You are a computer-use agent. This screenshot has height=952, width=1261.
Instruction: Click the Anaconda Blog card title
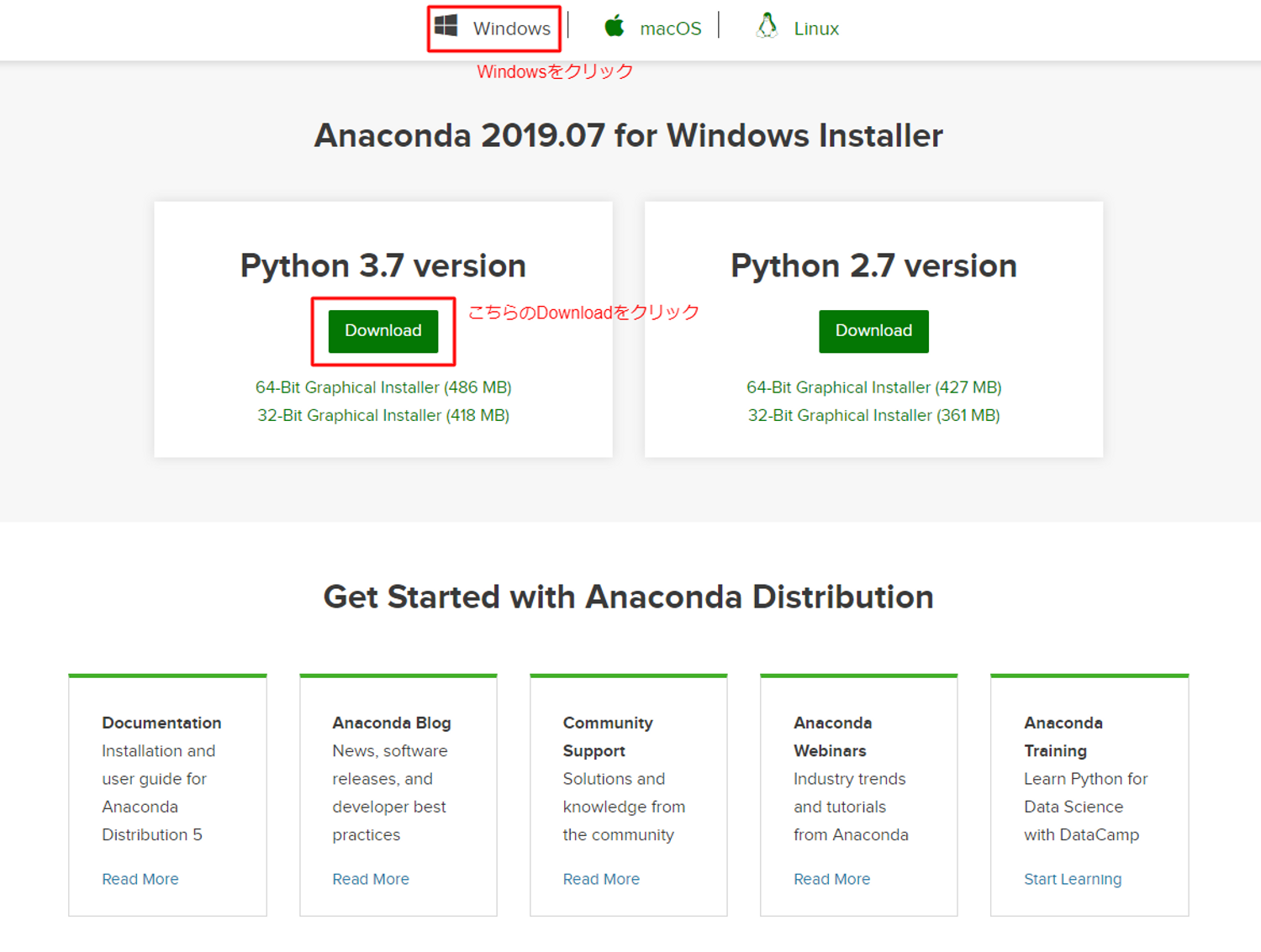click(392, 723)
